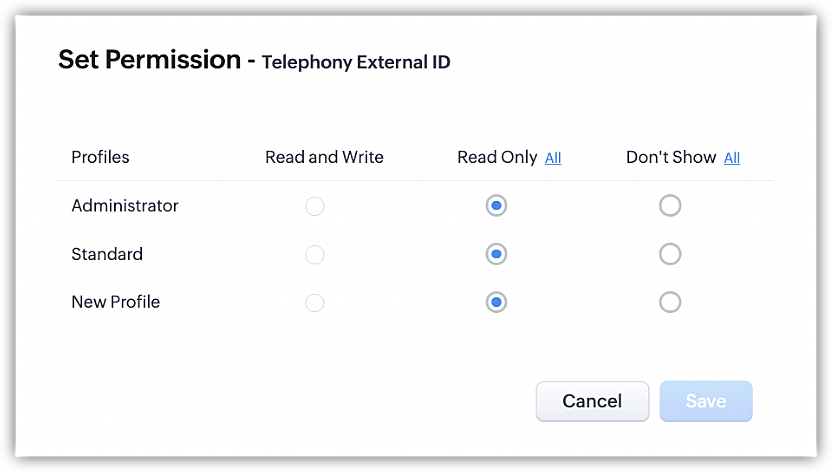Click the Read Only column header text
This screenshot has height=472, width=832.
click(x=497, y=157)
